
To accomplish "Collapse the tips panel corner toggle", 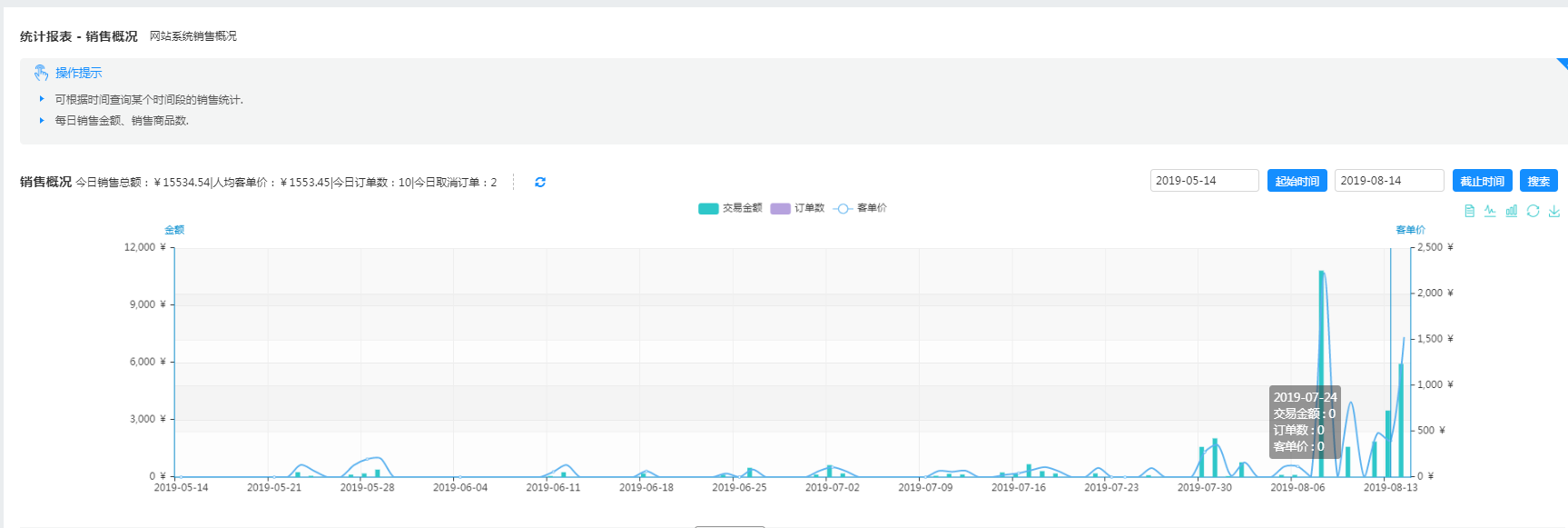I will tap(1562, 64).
